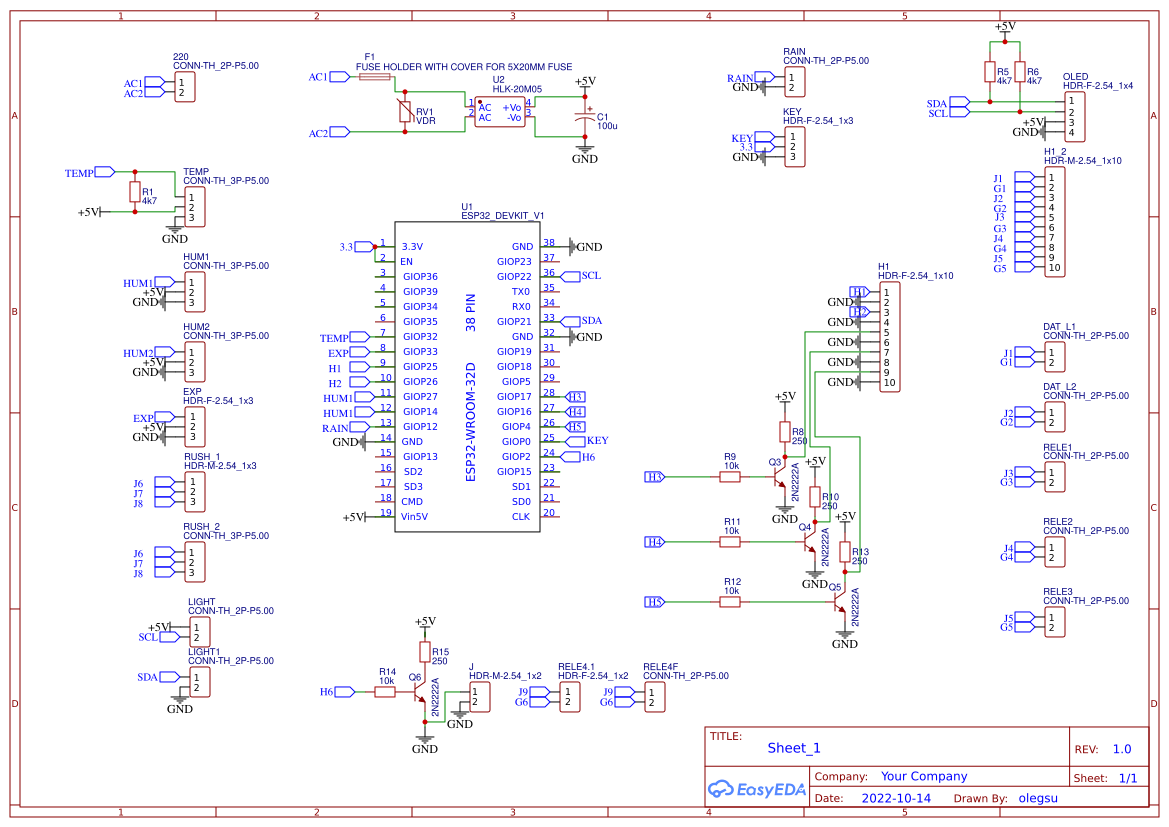1169x827 pixels.
Task: Click the 'TX0' pin label
Action: click(521, 292)
